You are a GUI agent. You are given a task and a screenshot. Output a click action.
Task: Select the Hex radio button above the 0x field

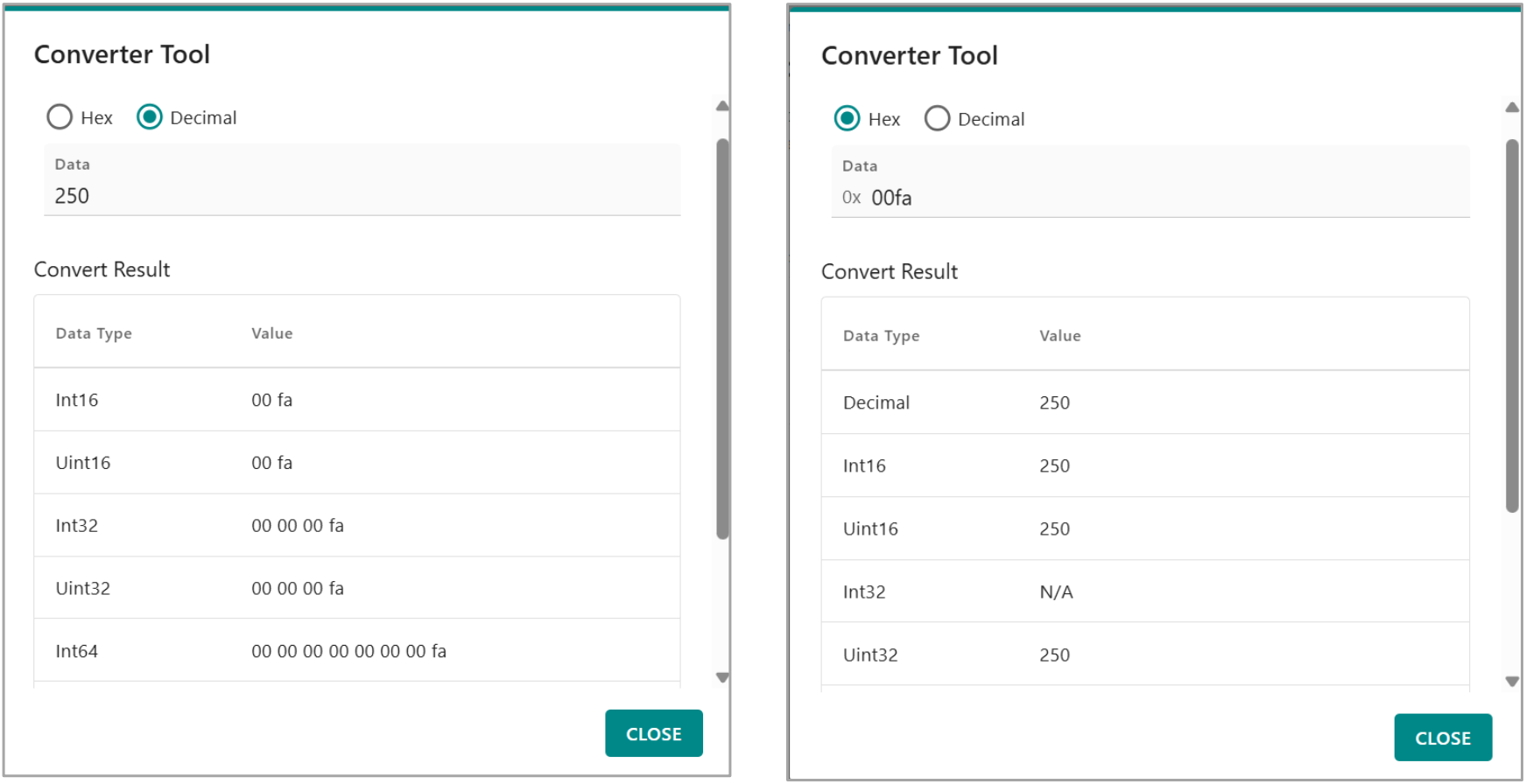(x=847, y=119)
